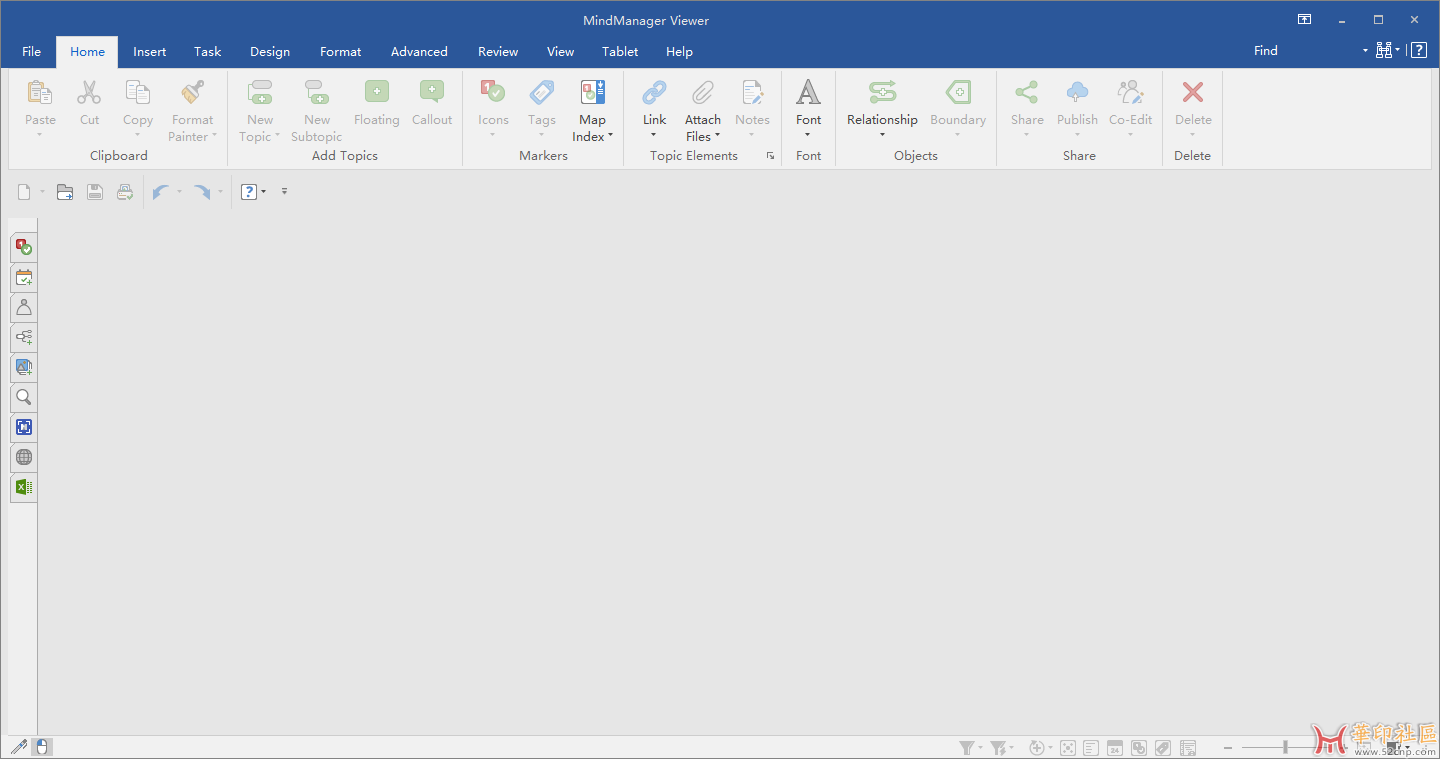1440x759 pixels.
Task: Open the Excel side panel tab
Action: 24,487
